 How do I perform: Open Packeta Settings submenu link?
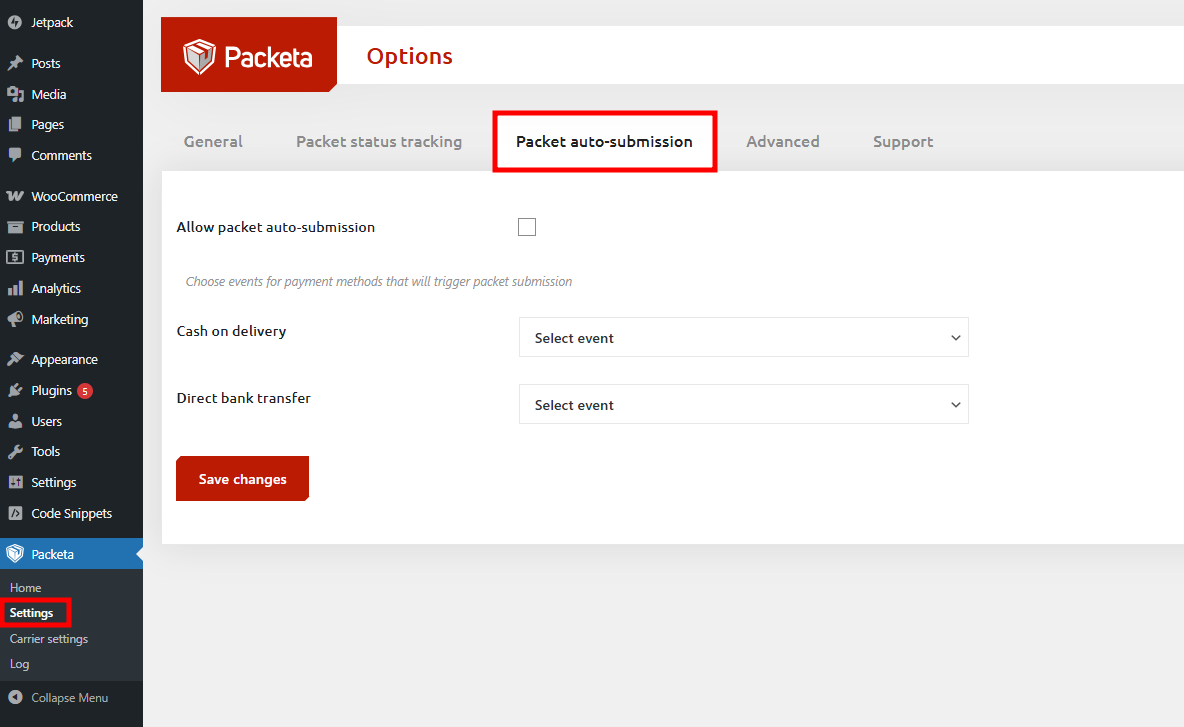(32, 613)
